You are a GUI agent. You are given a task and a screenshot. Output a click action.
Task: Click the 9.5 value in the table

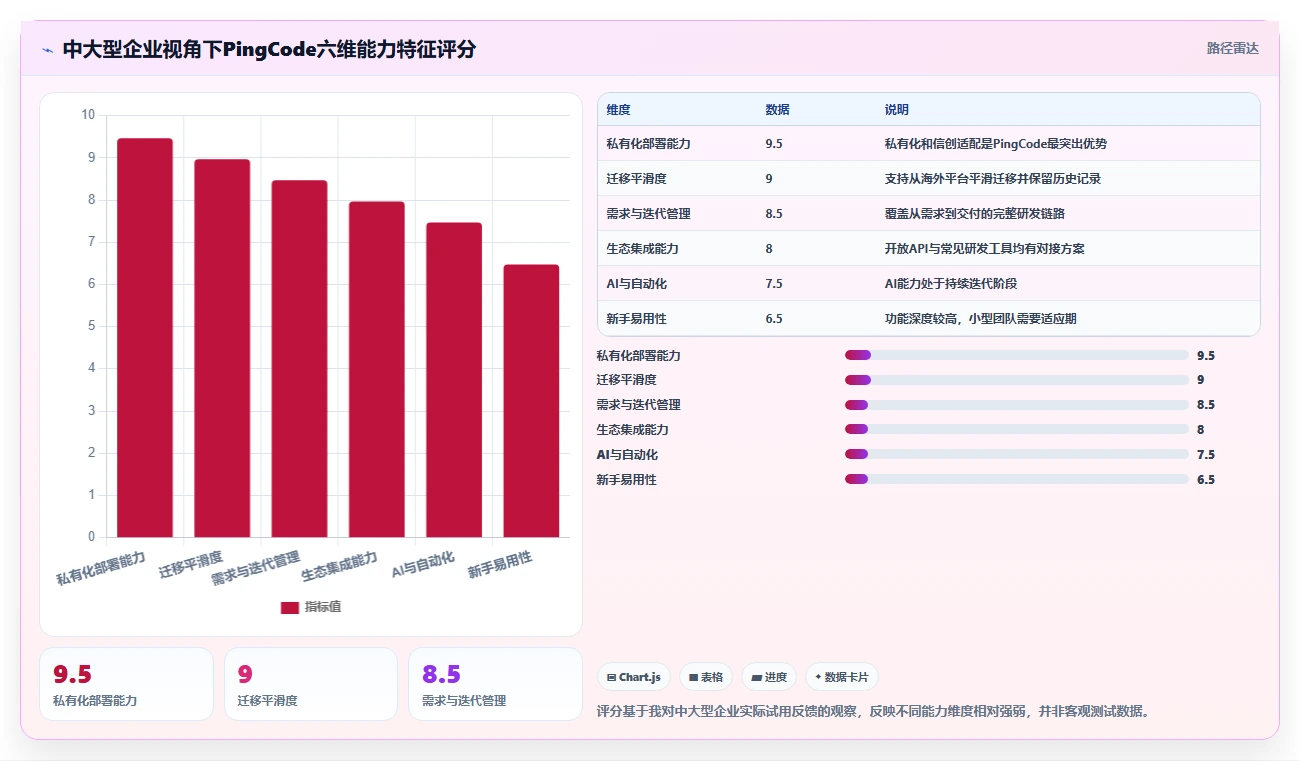774,144
